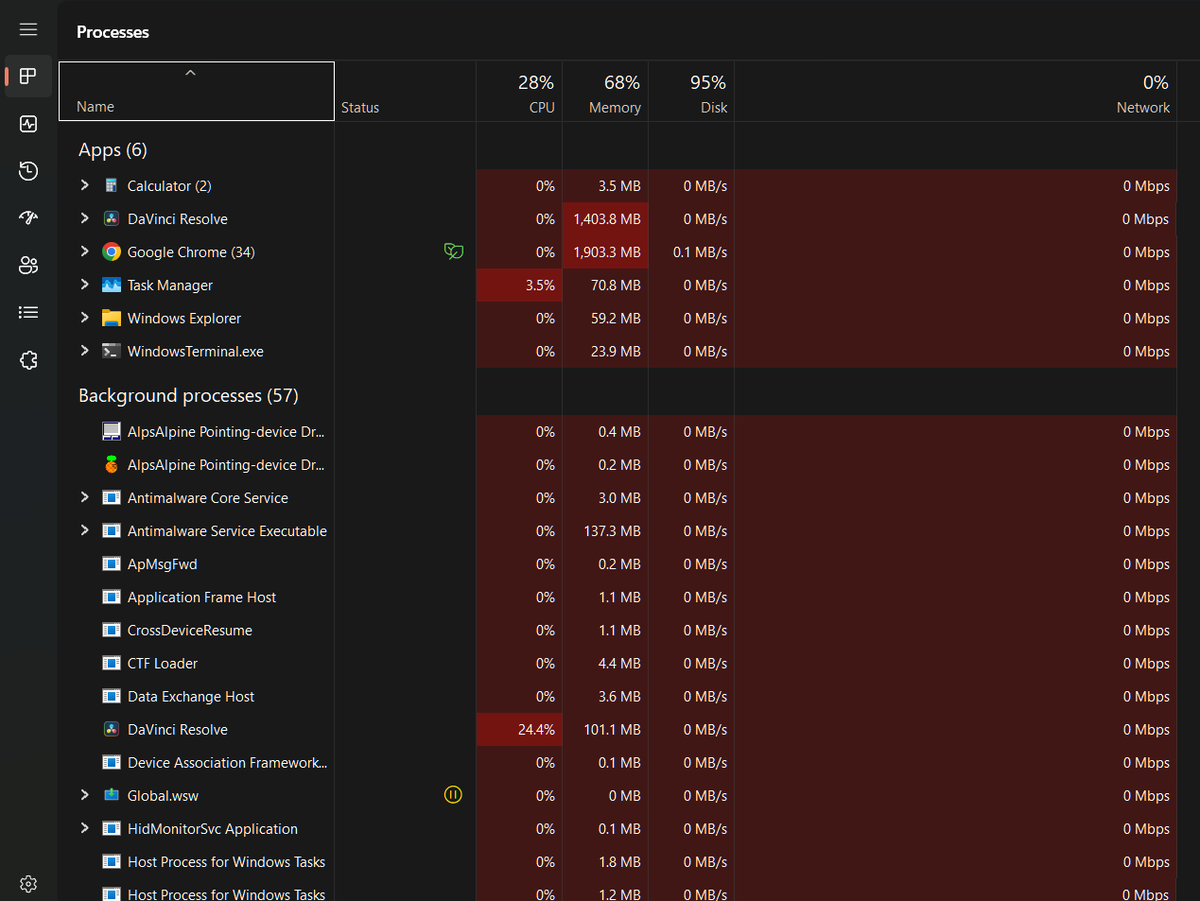Screen dimensions: 1200x901
Task: Expand the Calculator (2) process group
Action: coord(84,185)
